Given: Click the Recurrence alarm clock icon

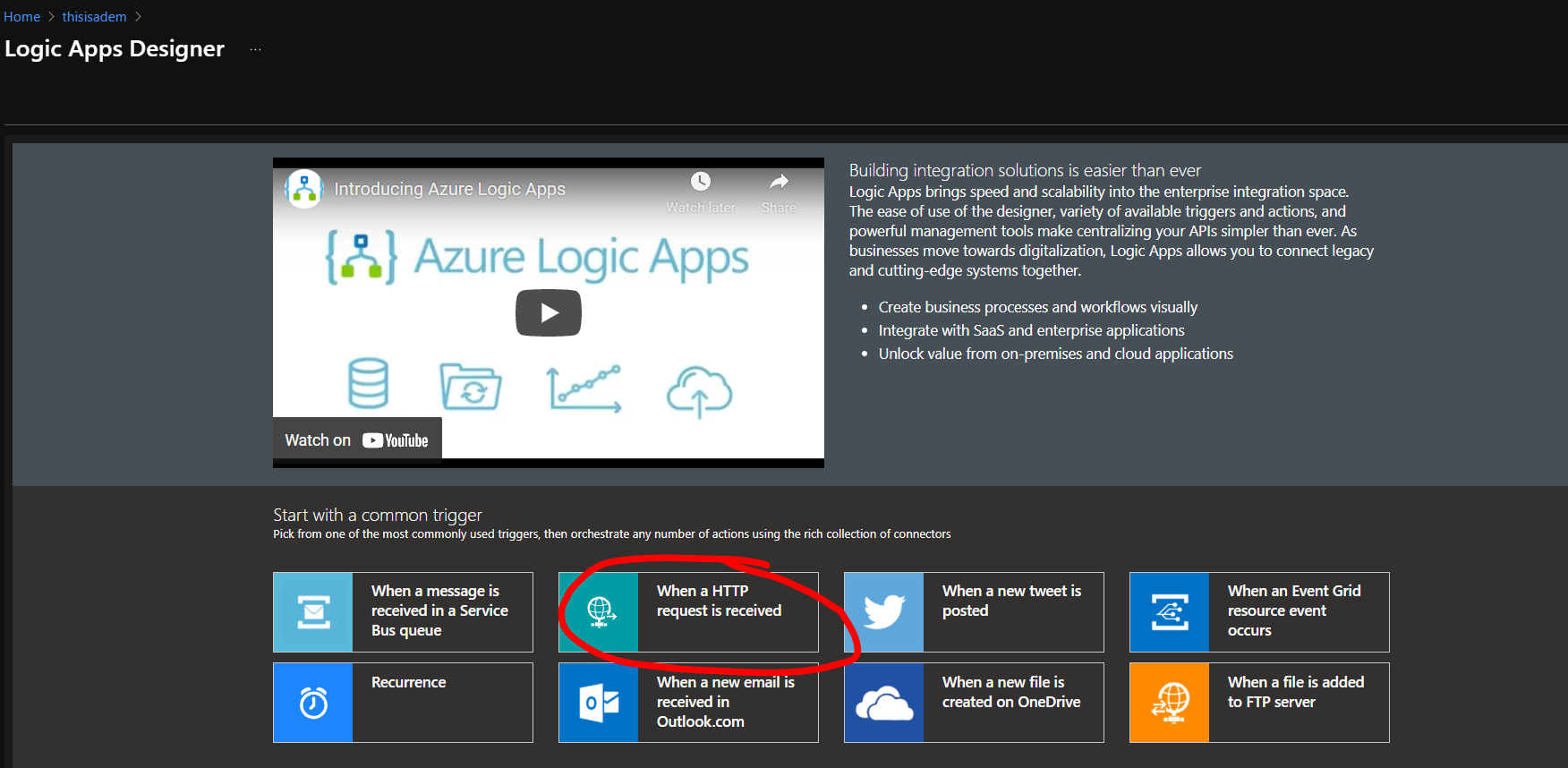Looking at the screenshot, I should coord(313,703).
